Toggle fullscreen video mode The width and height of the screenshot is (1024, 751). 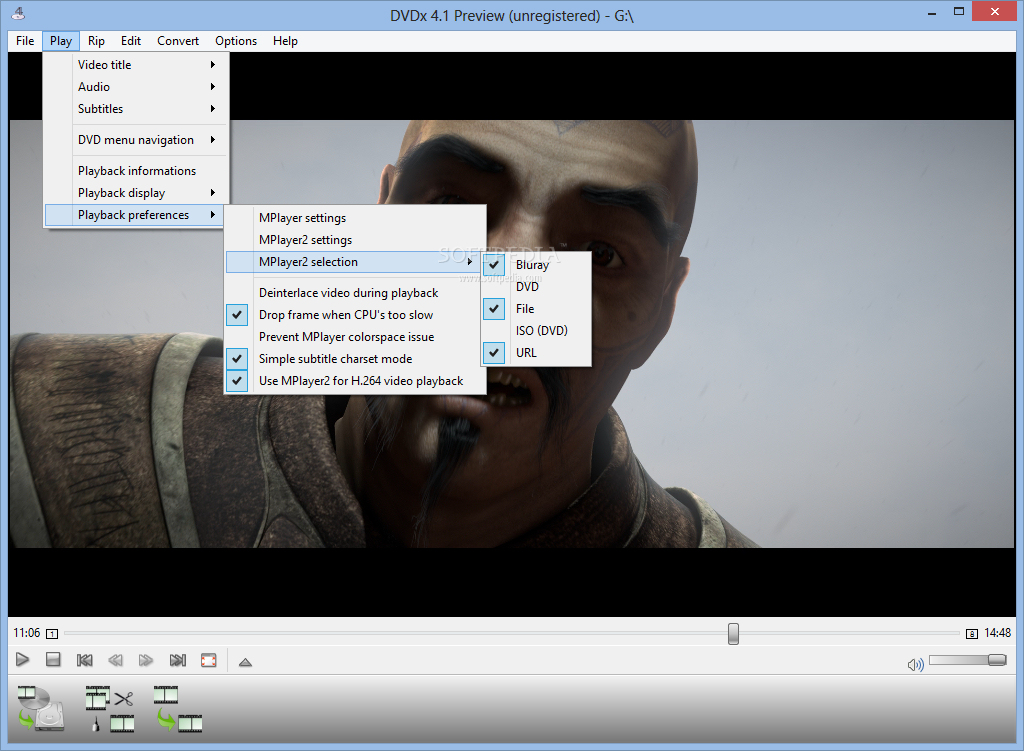(208, 660)
